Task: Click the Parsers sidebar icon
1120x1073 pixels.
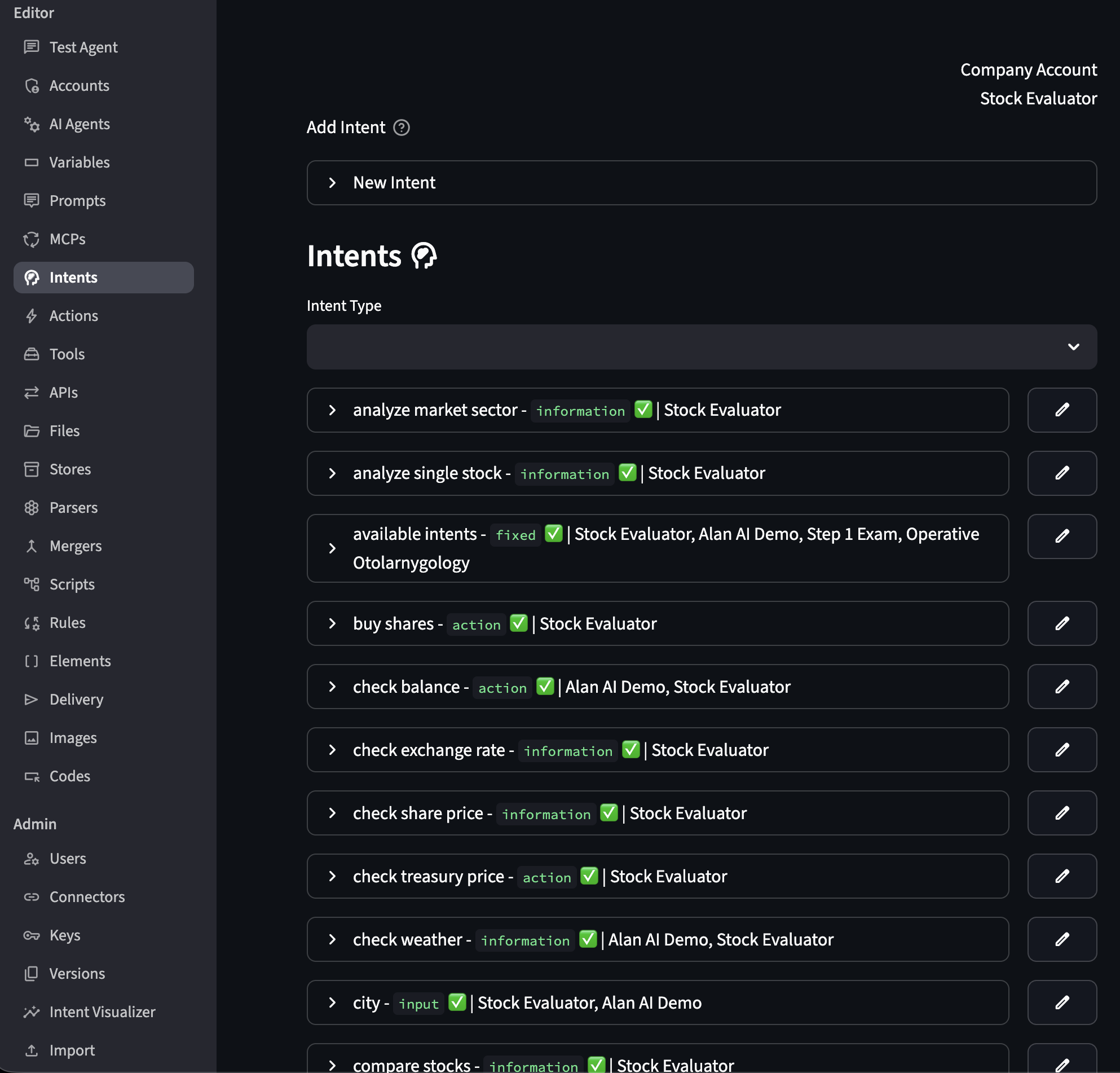Action: [x=32, y=508]
